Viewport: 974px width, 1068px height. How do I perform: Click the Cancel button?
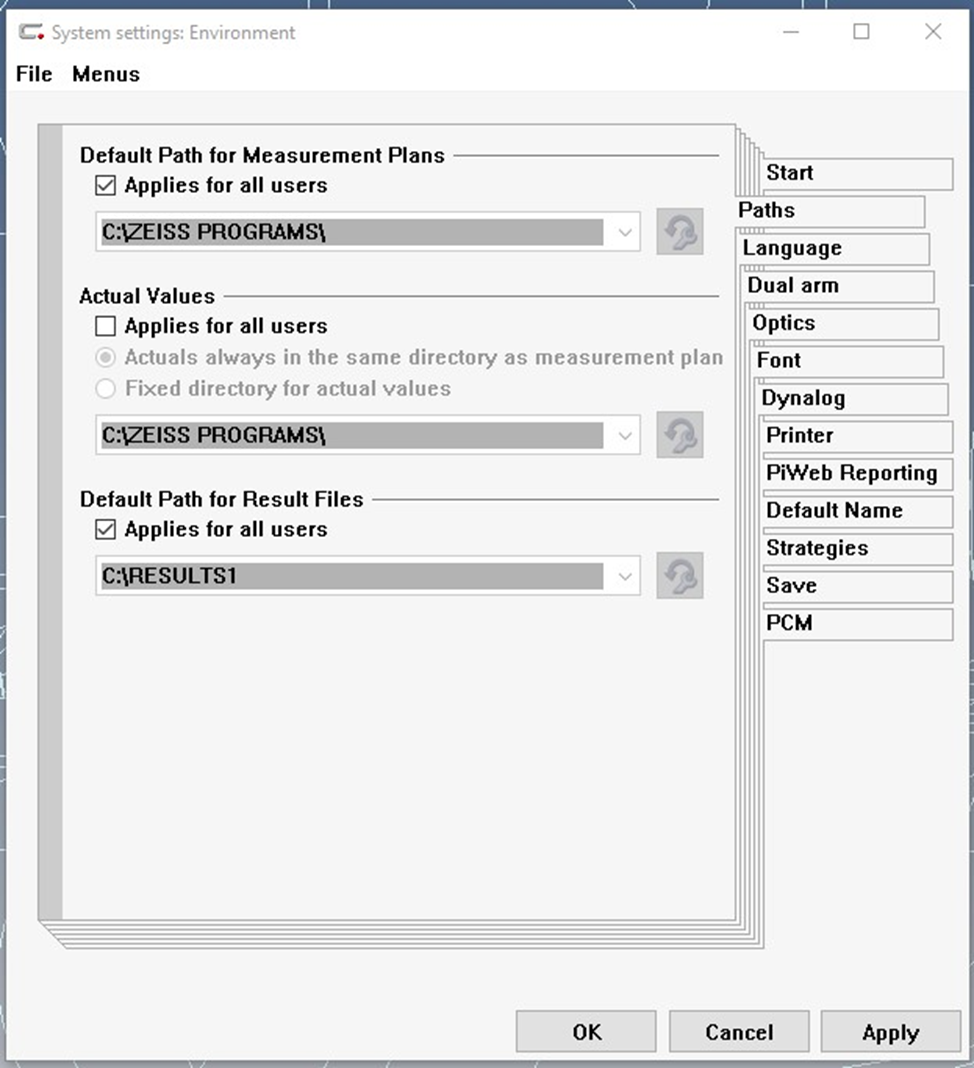tap(739, 1032)
